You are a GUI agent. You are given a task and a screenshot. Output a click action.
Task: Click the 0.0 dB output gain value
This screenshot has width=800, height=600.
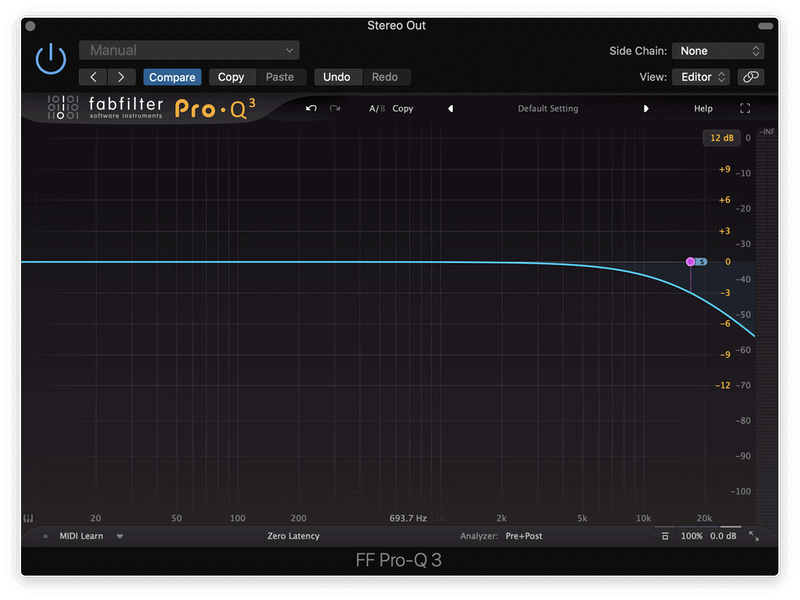point(723,536)
